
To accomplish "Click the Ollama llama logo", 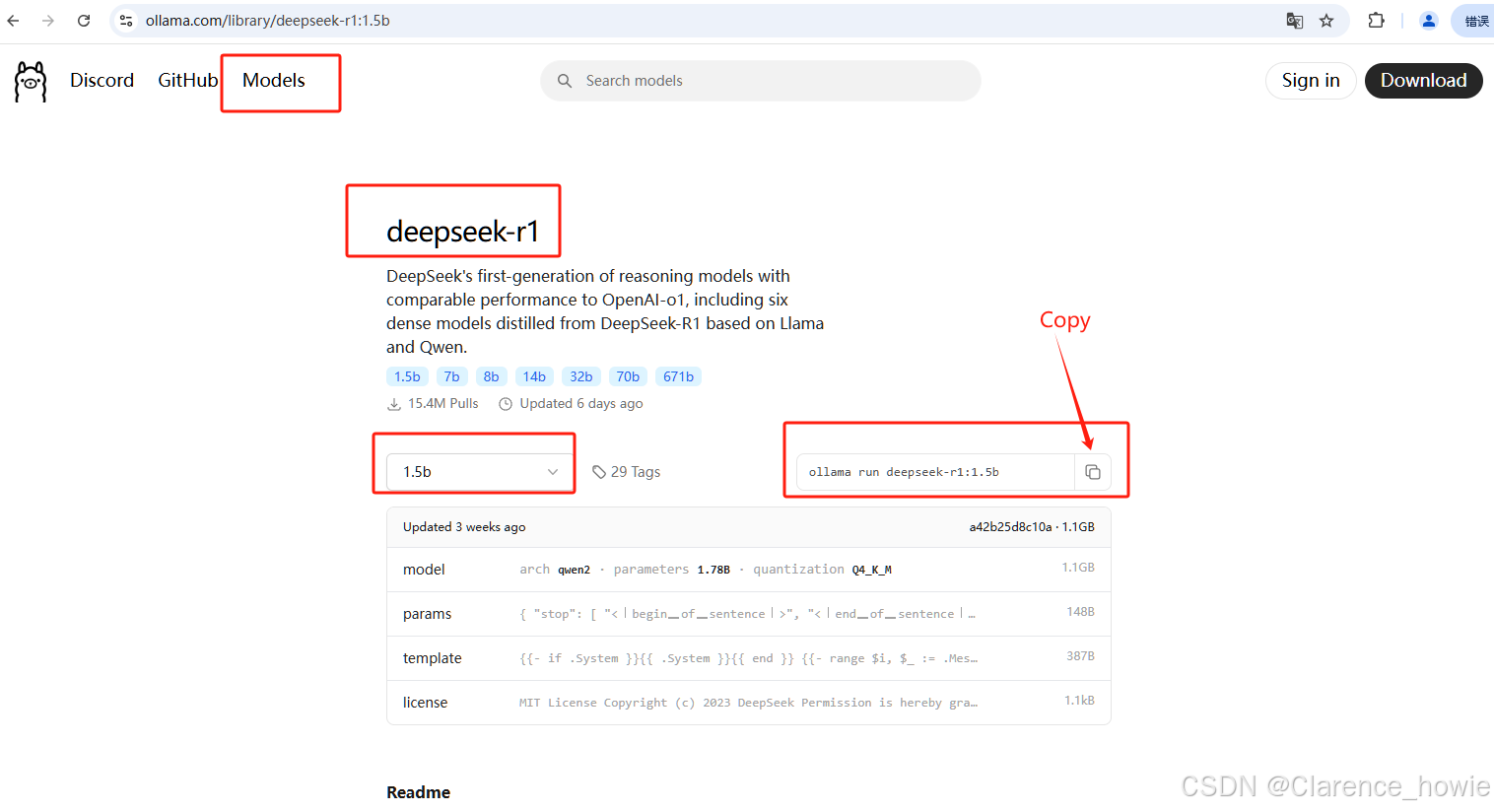I will (31, 82).
